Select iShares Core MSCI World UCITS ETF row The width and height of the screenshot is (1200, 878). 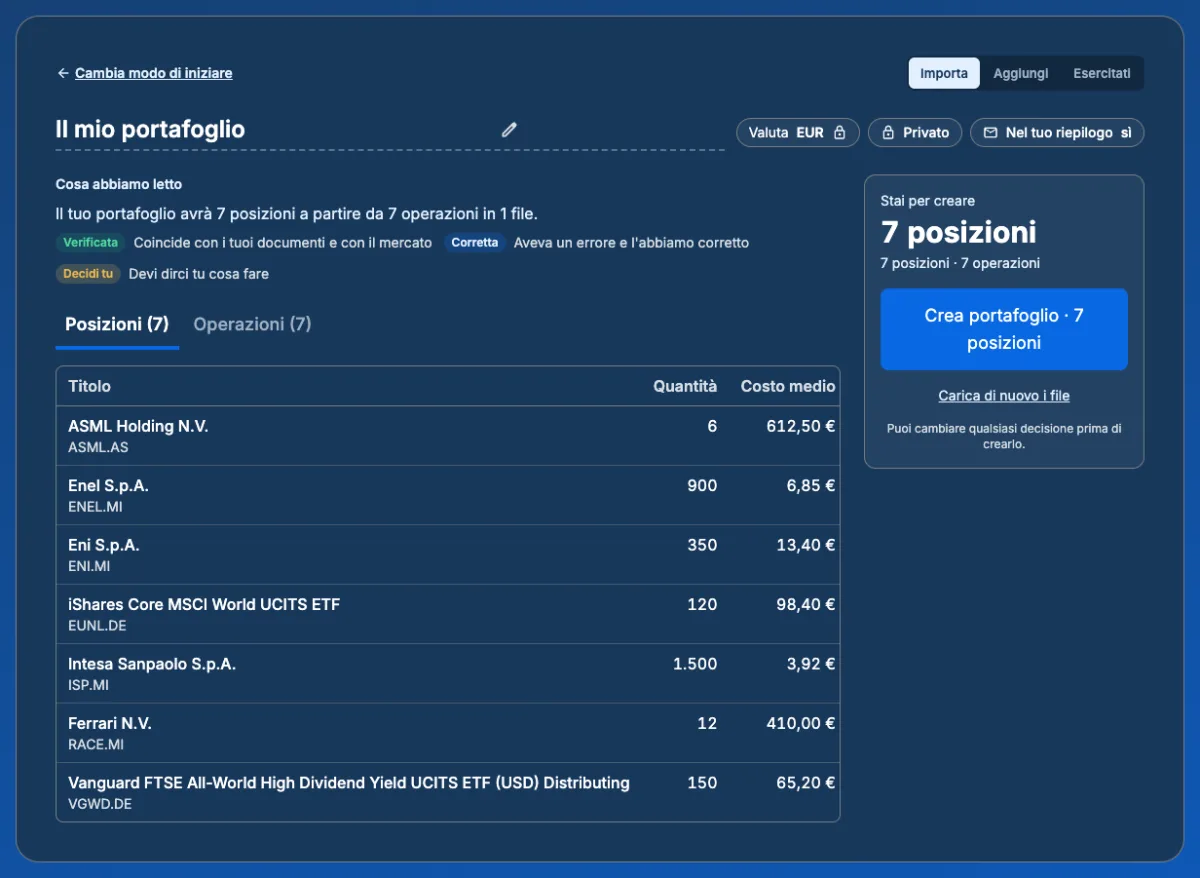(448, 614)
